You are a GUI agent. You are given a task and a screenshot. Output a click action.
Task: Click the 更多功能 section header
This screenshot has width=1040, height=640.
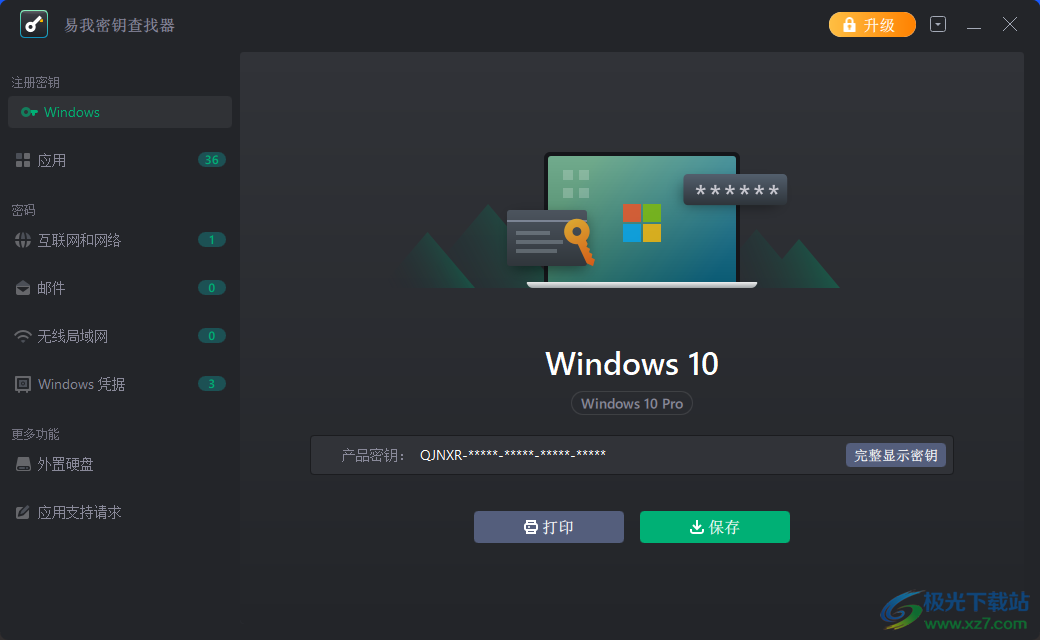tap(36, 434)
